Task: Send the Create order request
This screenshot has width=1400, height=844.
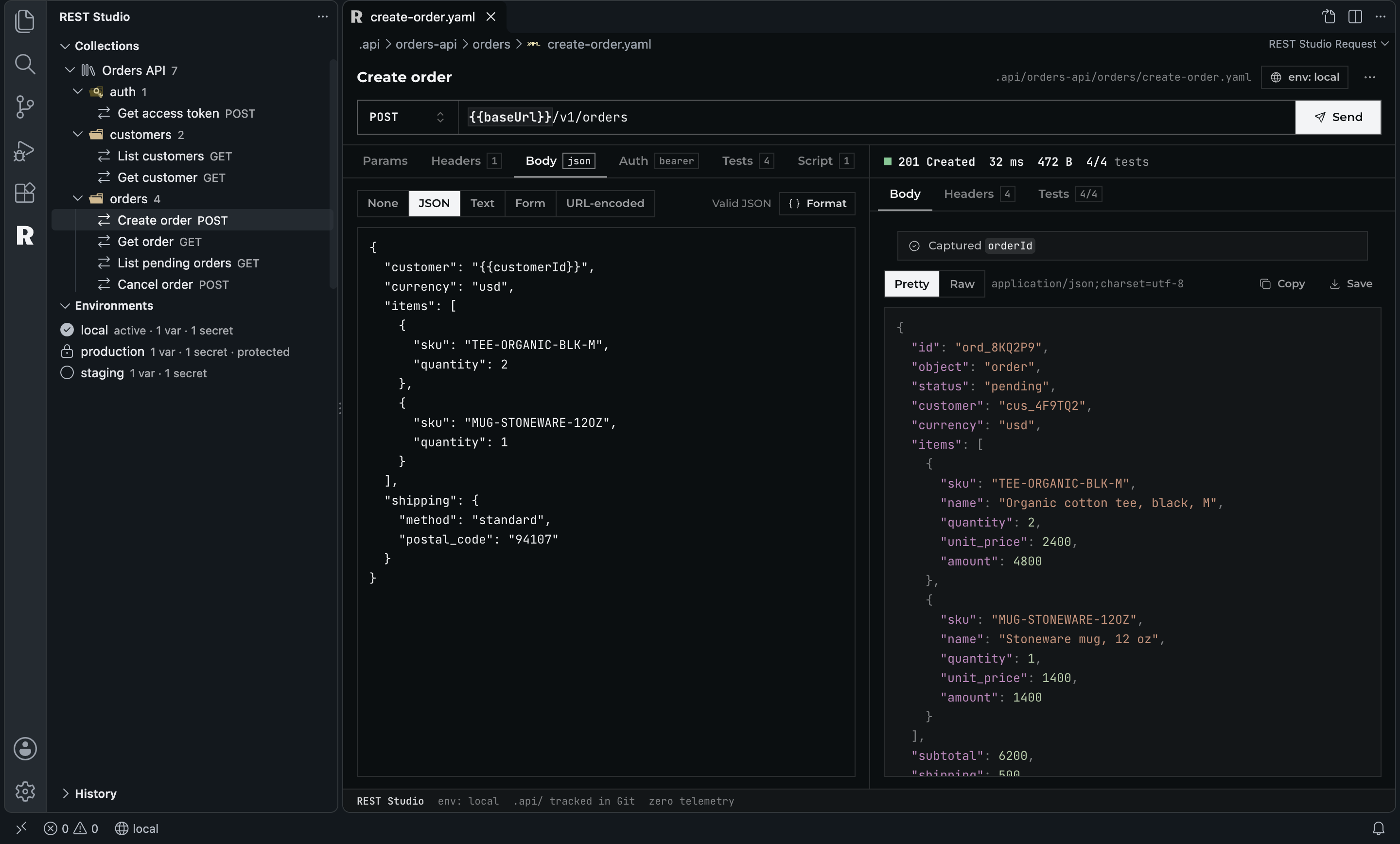Action: pos(1338,117)
